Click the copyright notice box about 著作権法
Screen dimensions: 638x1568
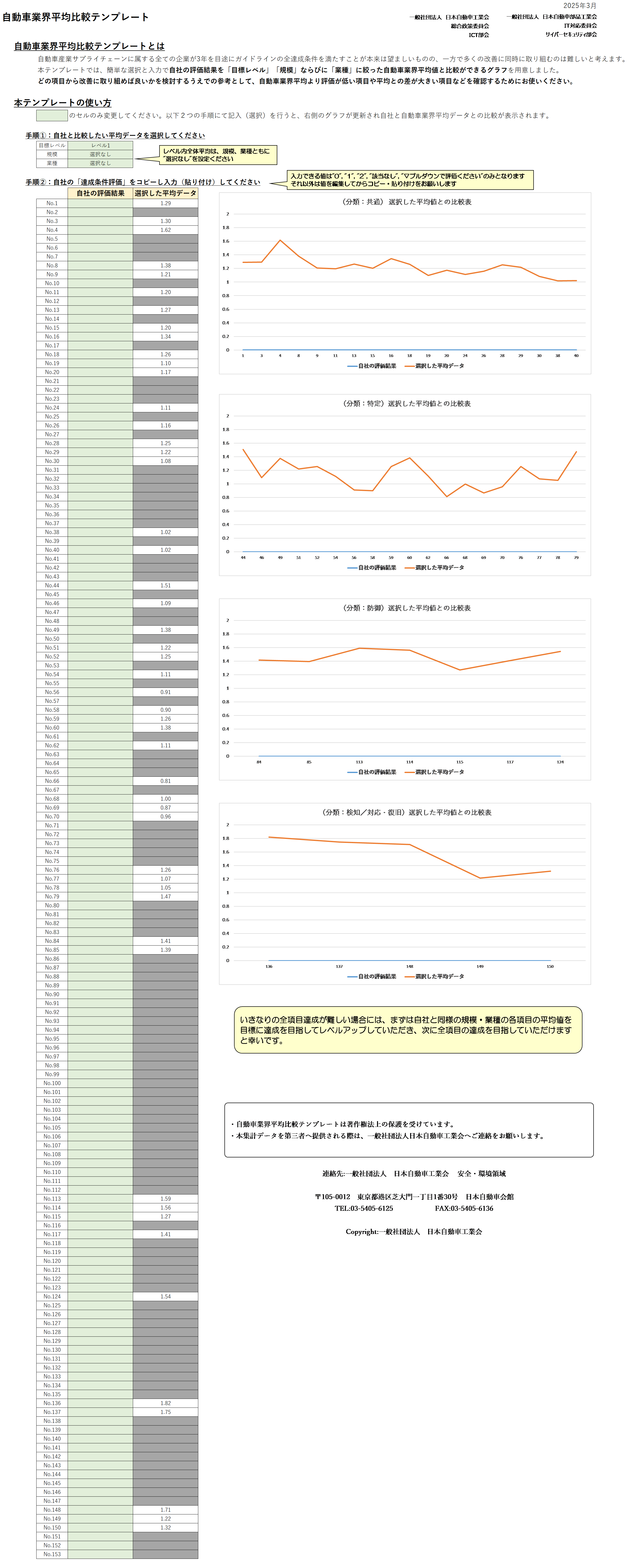[409, 1130]
